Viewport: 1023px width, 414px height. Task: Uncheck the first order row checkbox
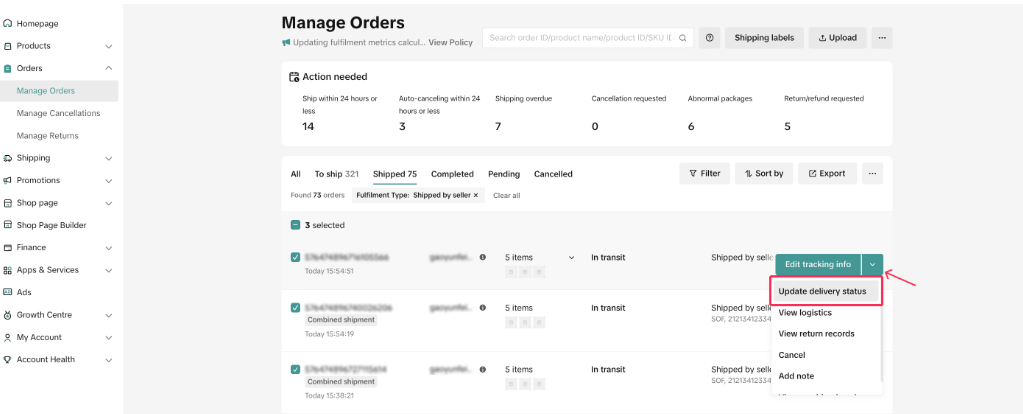pos(295,257)
